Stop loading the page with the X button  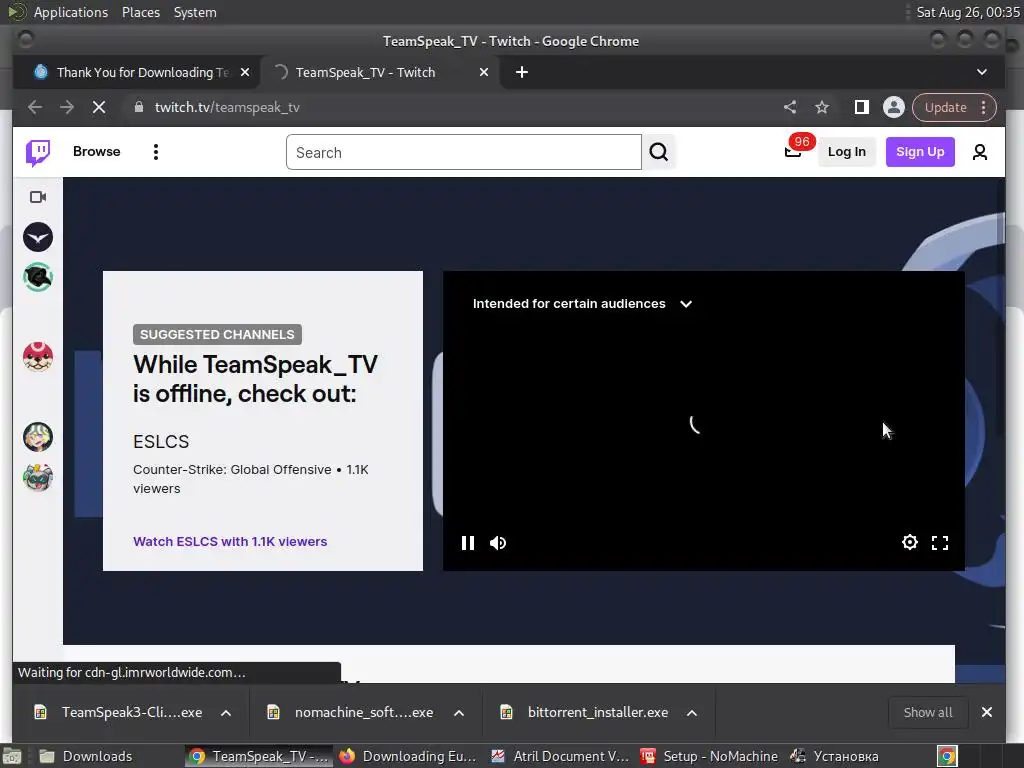click(x=99, y=107)
